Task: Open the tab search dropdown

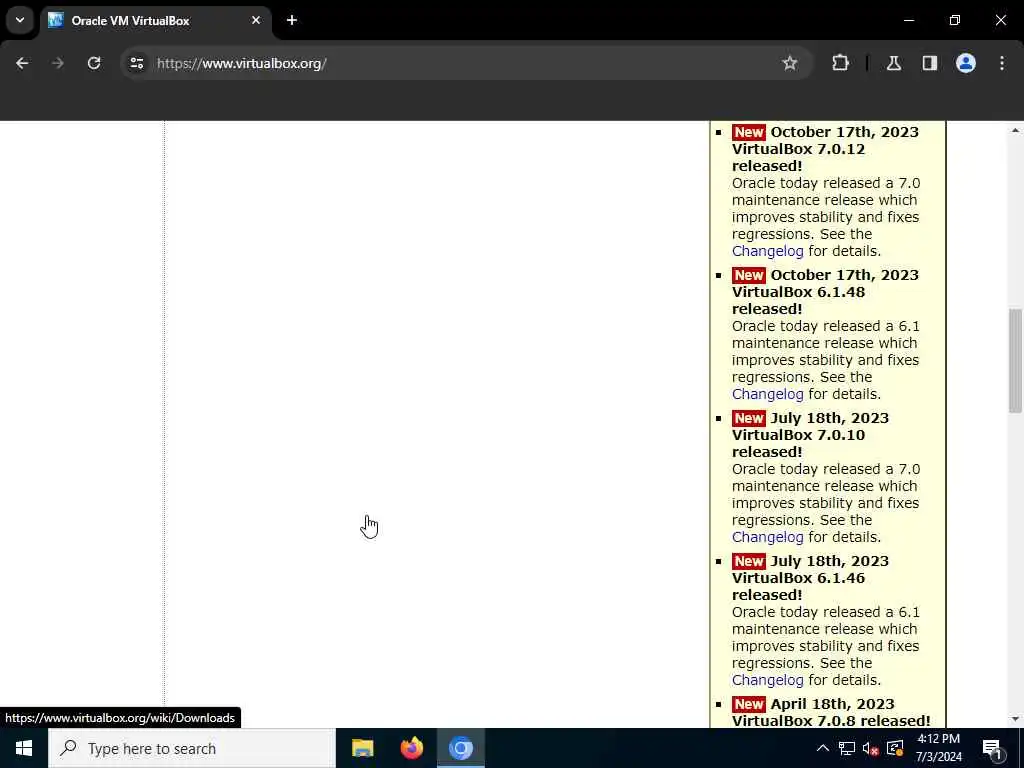Action: pyautogui.click(x=20, y=20)
